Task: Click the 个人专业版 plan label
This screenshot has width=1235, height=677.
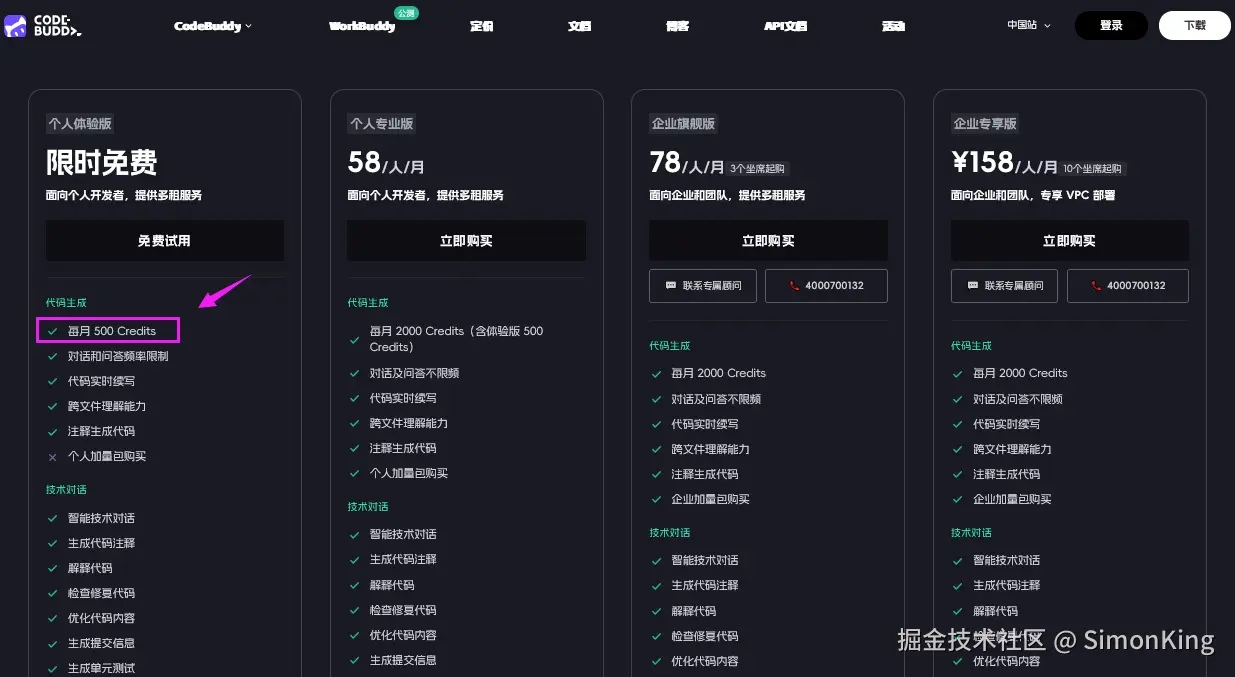Action: [381, 124]
